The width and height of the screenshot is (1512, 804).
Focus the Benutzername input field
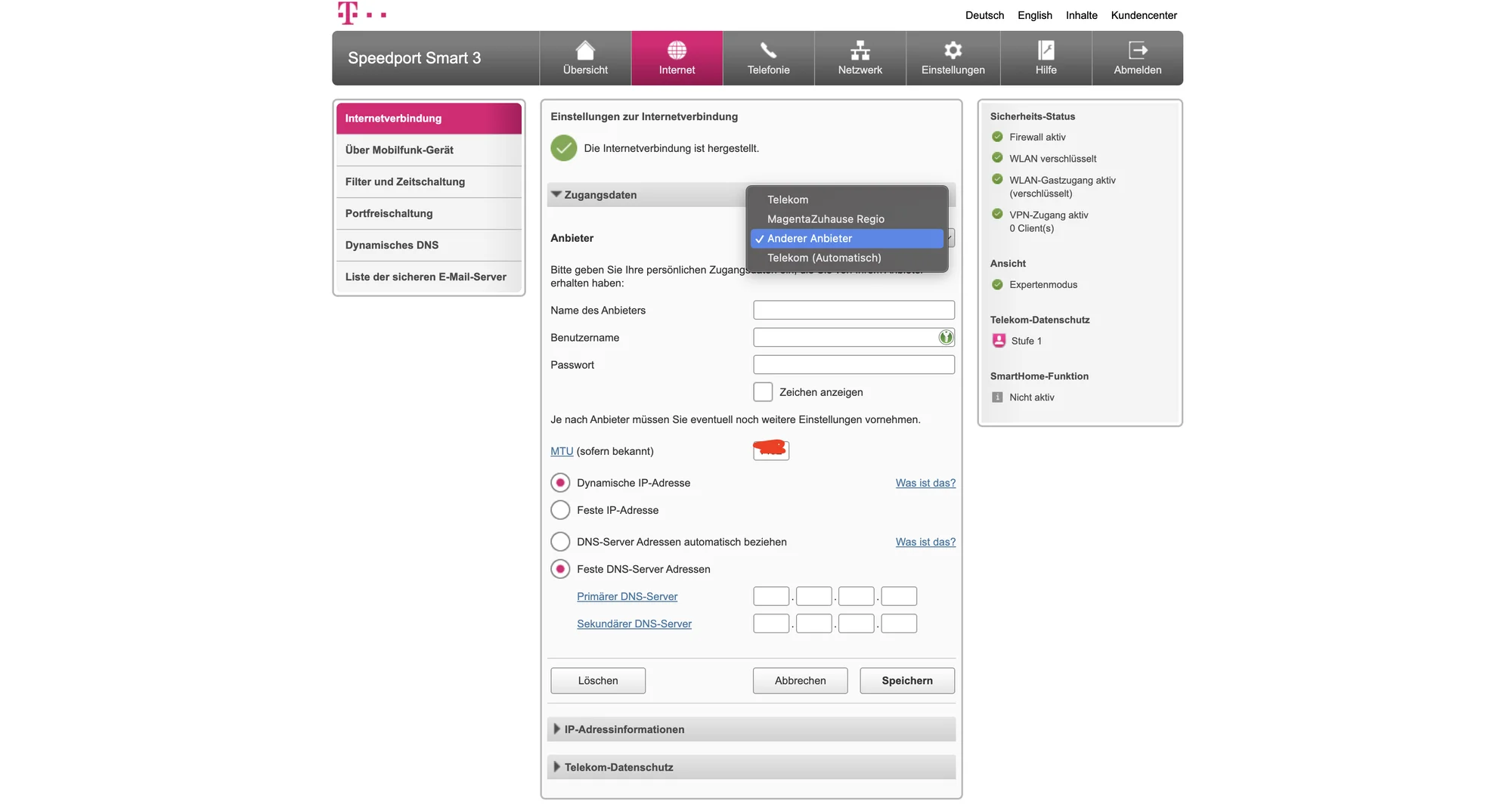pyautogui.click(x=854, y=337)
